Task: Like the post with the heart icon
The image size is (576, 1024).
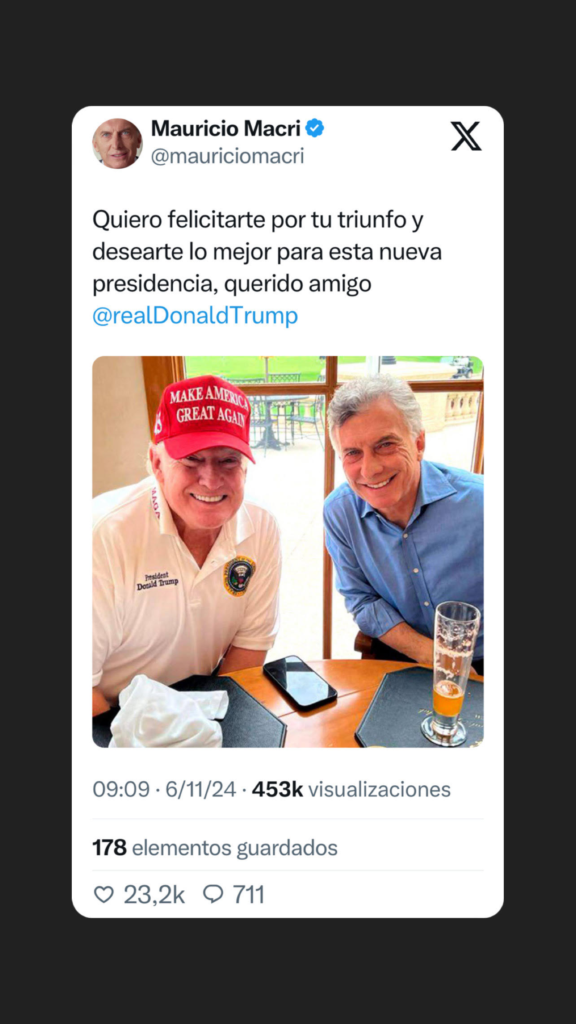Action: point(104,894)
